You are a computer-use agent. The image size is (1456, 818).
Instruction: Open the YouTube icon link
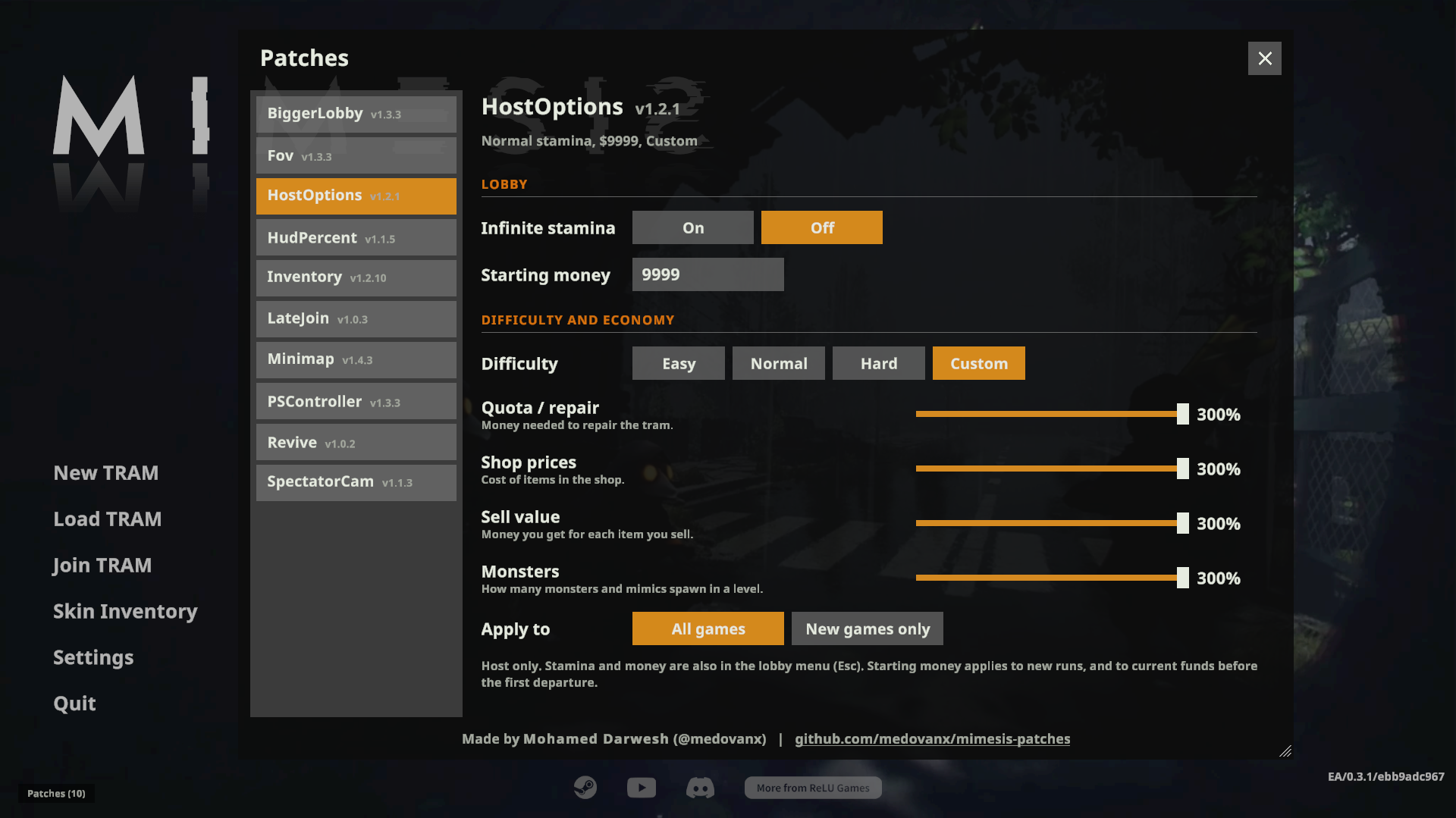pyautogui.click(x=642, y=788)
